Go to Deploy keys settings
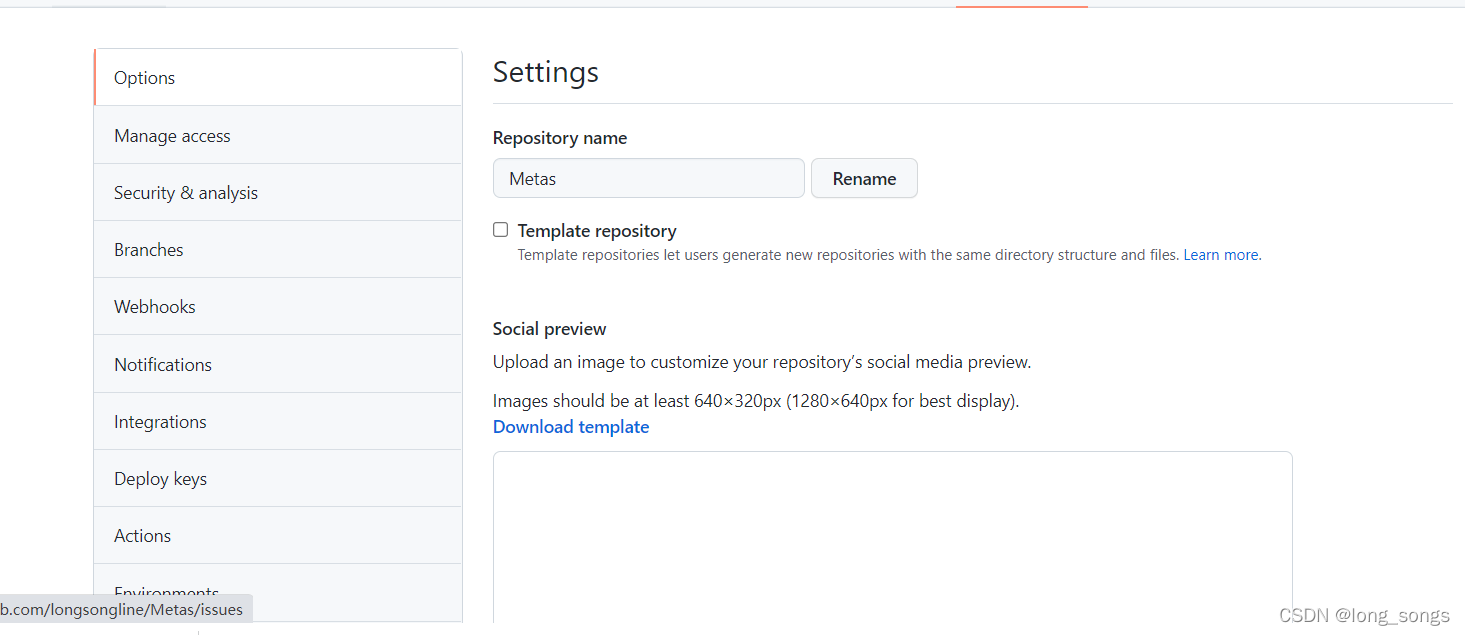Image resolution: width=1465 pixels, height=635 pixels. pyautogui.click(x=160, y=479)
